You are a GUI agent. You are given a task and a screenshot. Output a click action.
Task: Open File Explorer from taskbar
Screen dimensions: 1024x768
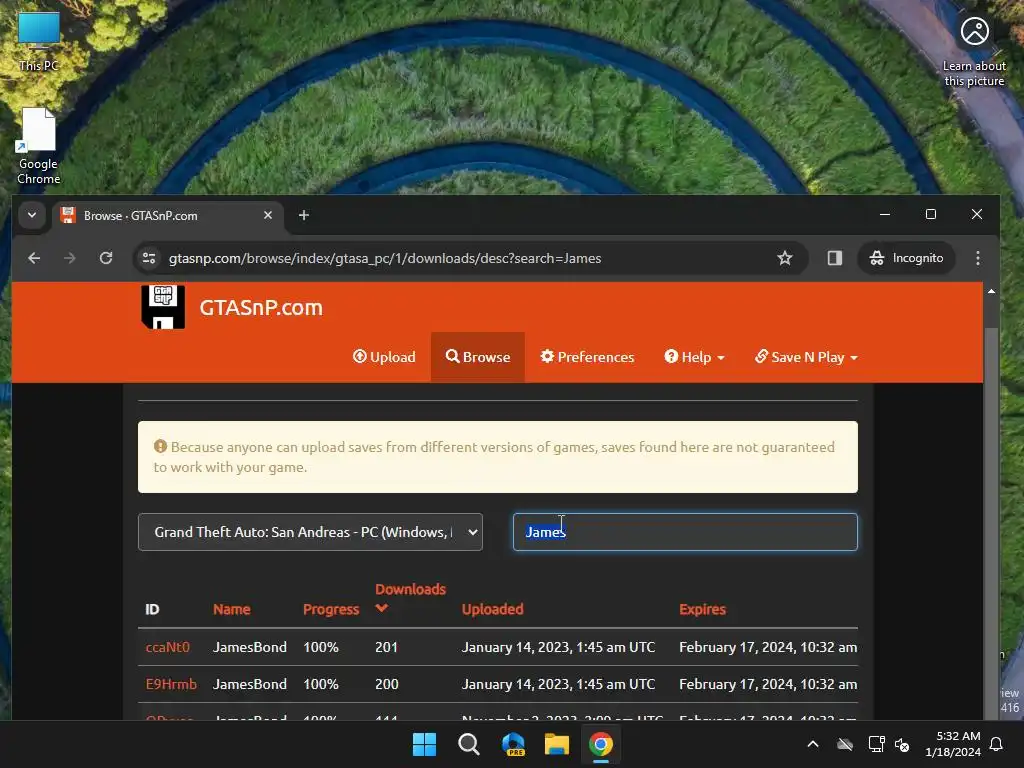click(x=556, y=744)
